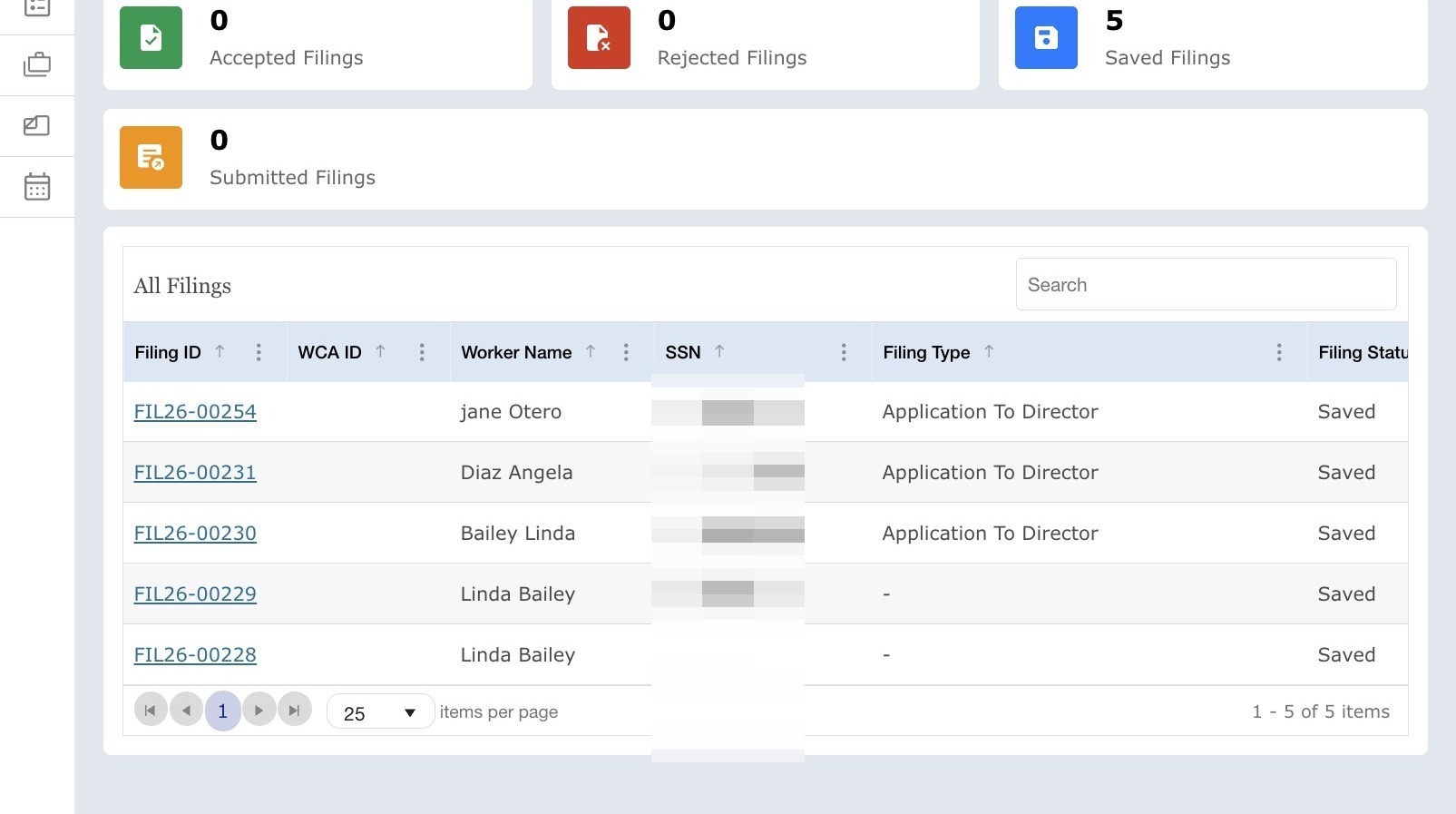The height and width of the screenshot is (814, 1456).
Task: Open the calendar icon in the sidebar
Action: point(37,187)
